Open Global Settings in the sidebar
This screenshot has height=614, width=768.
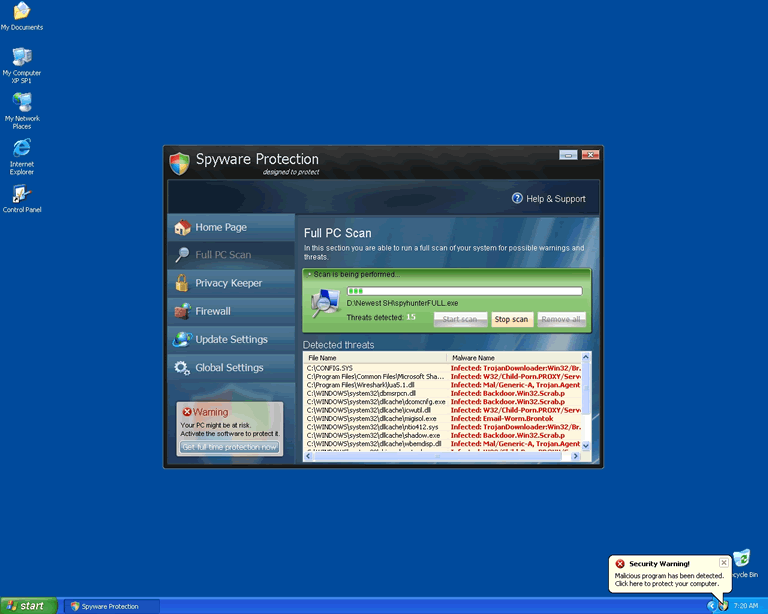[229, 367]
